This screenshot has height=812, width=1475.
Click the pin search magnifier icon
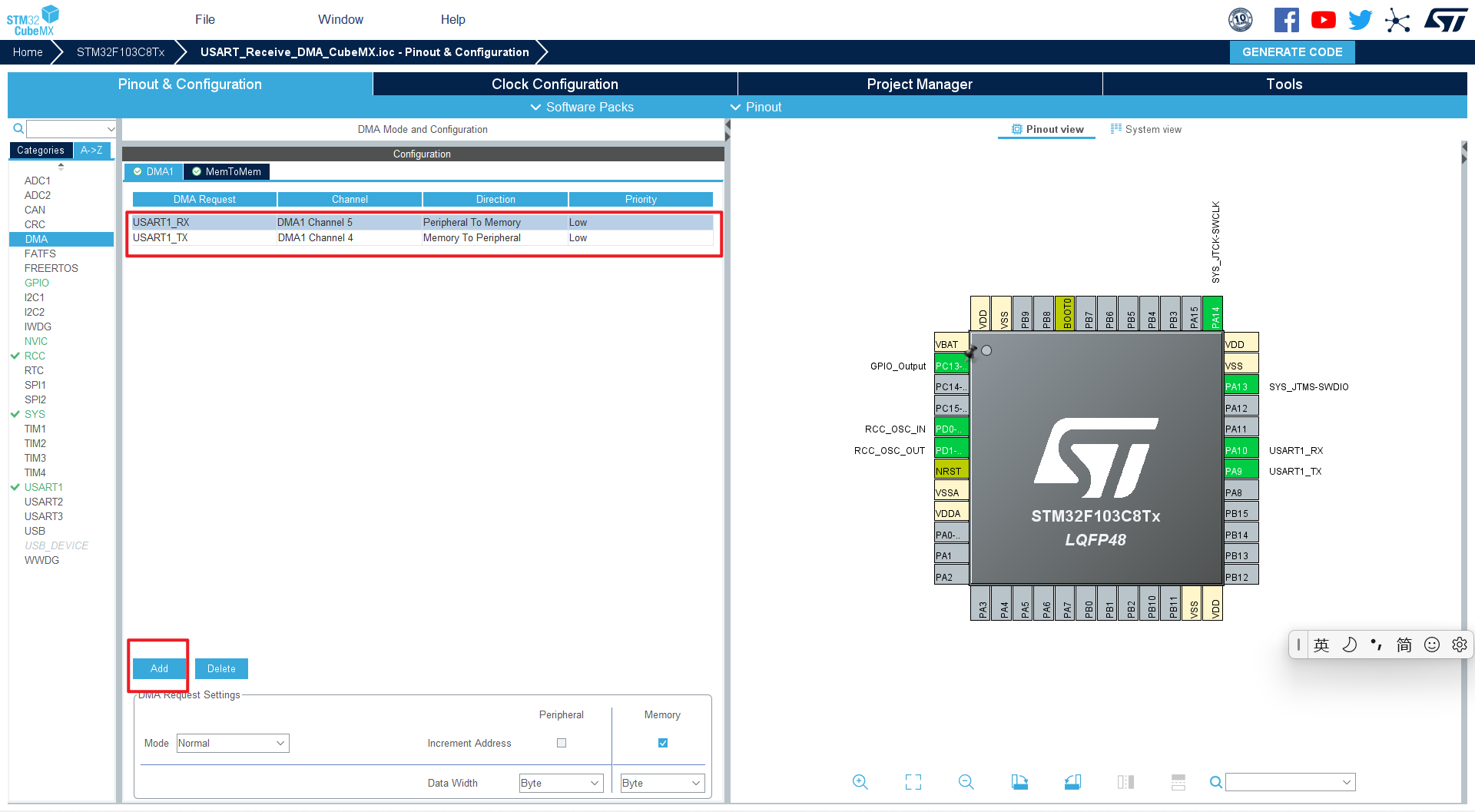point(1215,782)
